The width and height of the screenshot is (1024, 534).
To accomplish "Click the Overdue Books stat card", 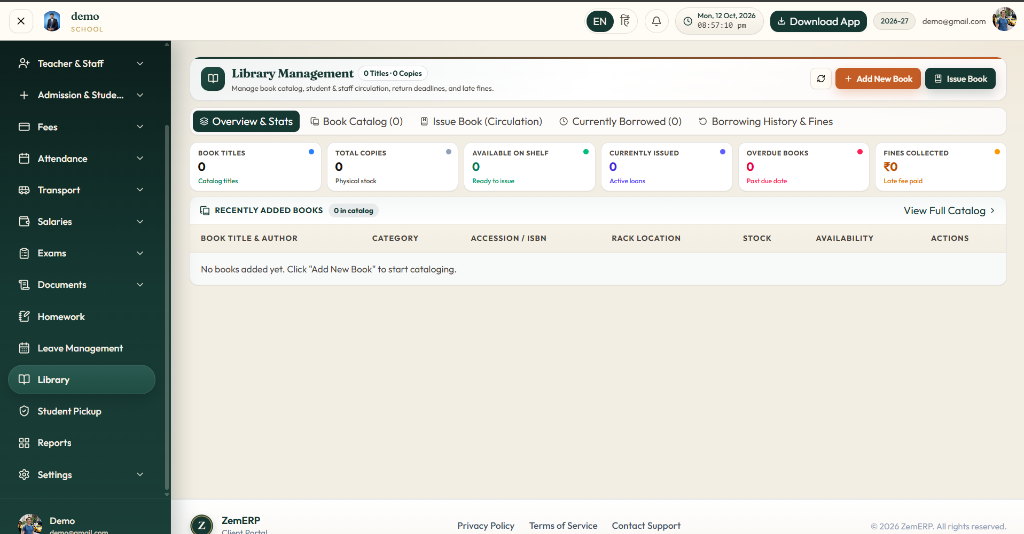I will [804, 167].
